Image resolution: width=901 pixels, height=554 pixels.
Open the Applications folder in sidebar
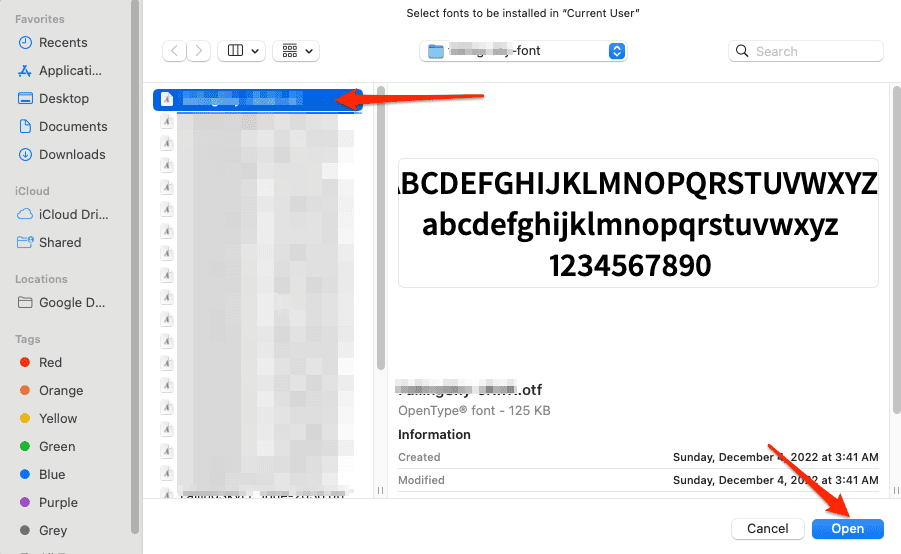point(70,71)
